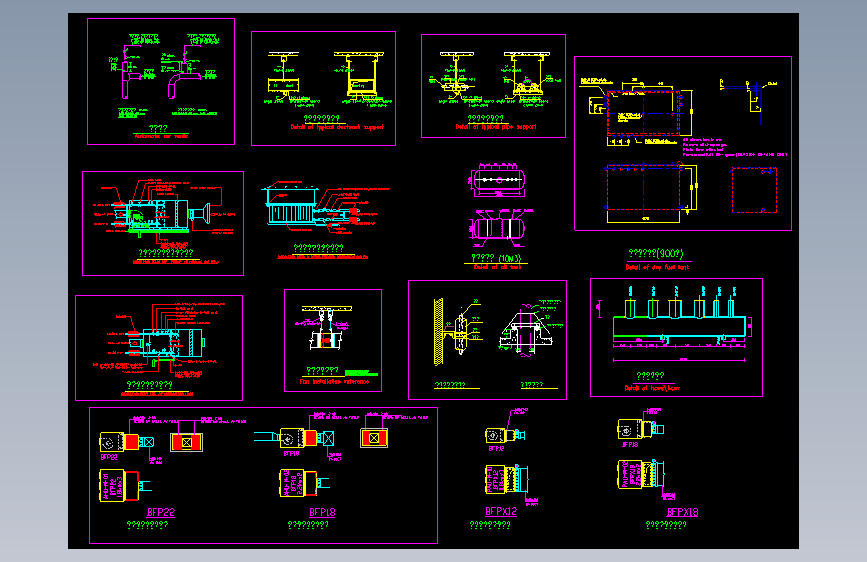Click the magenta oil tank plan view drawing
This screenshot has width=867, height=562.
click(x=498, y=180)
